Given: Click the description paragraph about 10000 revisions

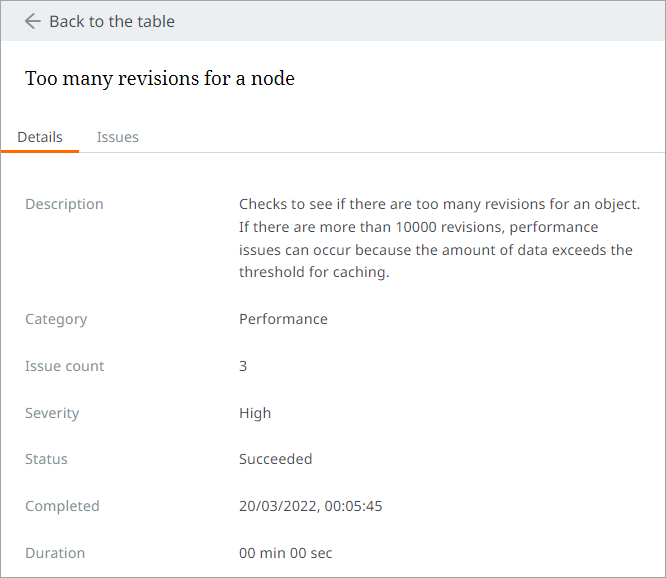Looking at the screenshot, I should point(438,238).
